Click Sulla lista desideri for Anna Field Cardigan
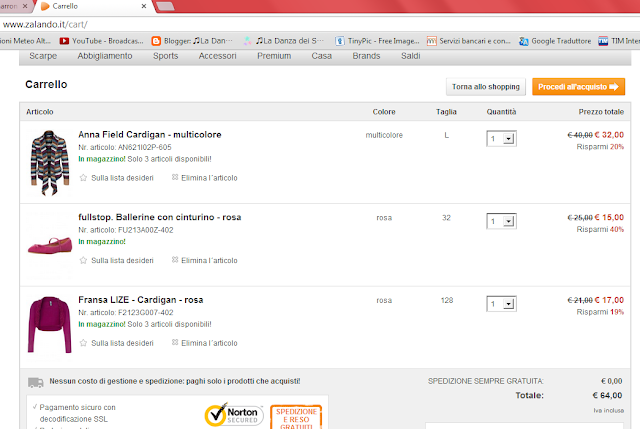This screenshot has width=640, height=429. pyautogui.click(x=122, y=178)
